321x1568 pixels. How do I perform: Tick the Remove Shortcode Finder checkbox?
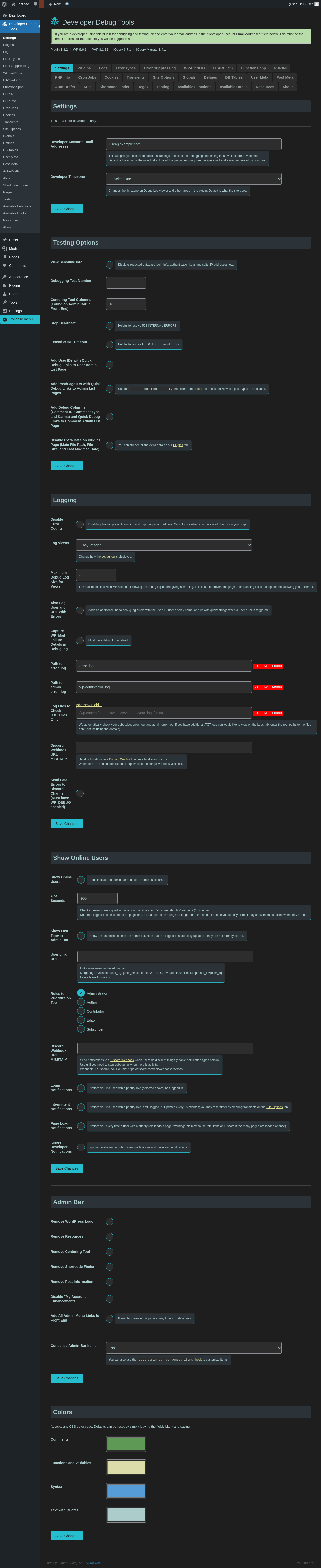point(110,1267)
